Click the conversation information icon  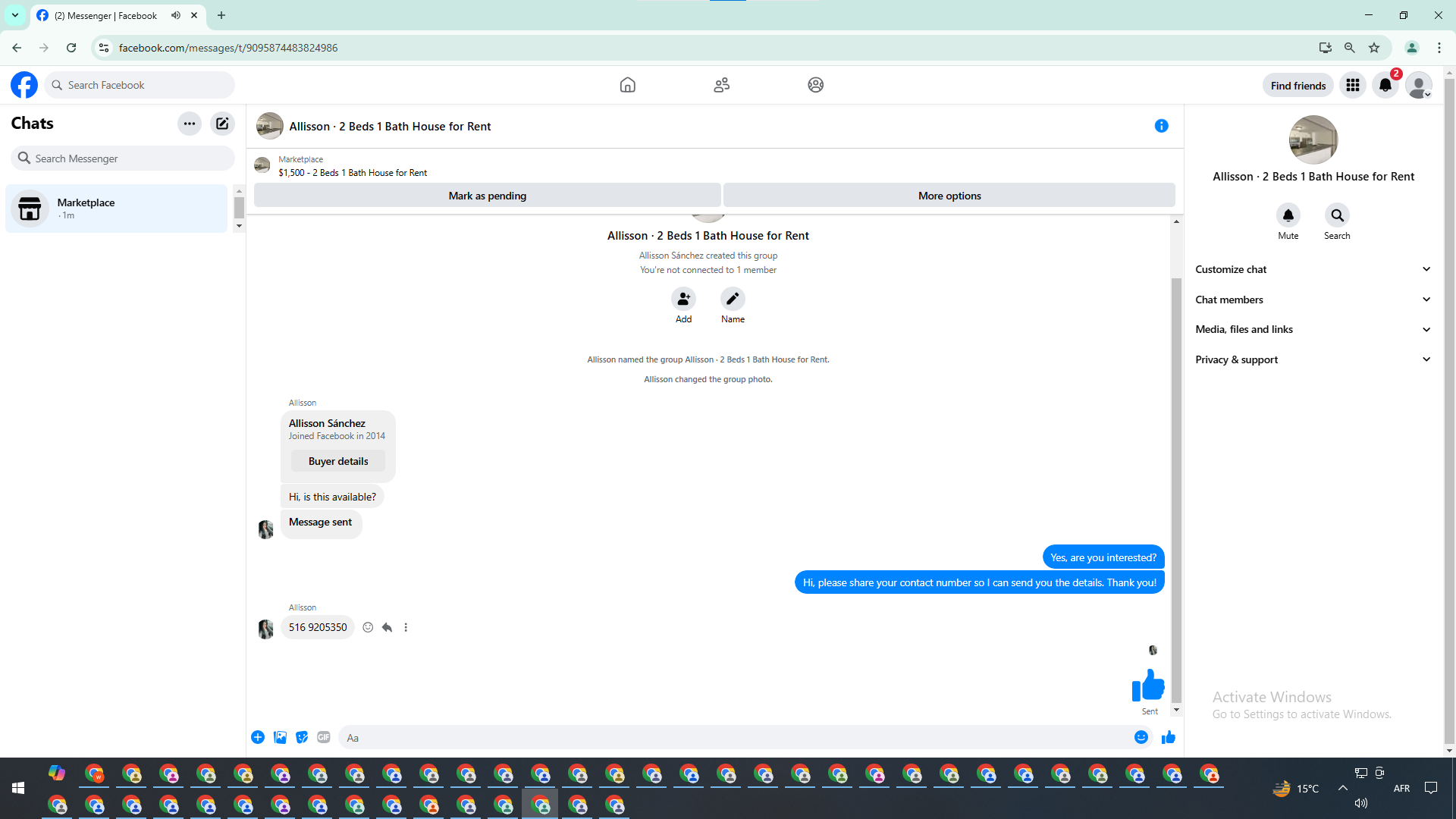point(1161,126)
